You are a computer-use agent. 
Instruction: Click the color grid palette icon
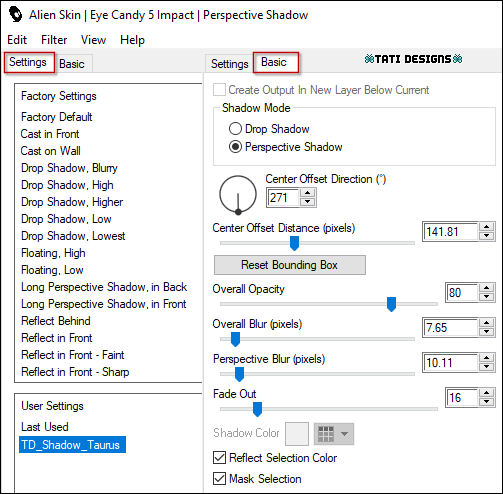[326, 434]
